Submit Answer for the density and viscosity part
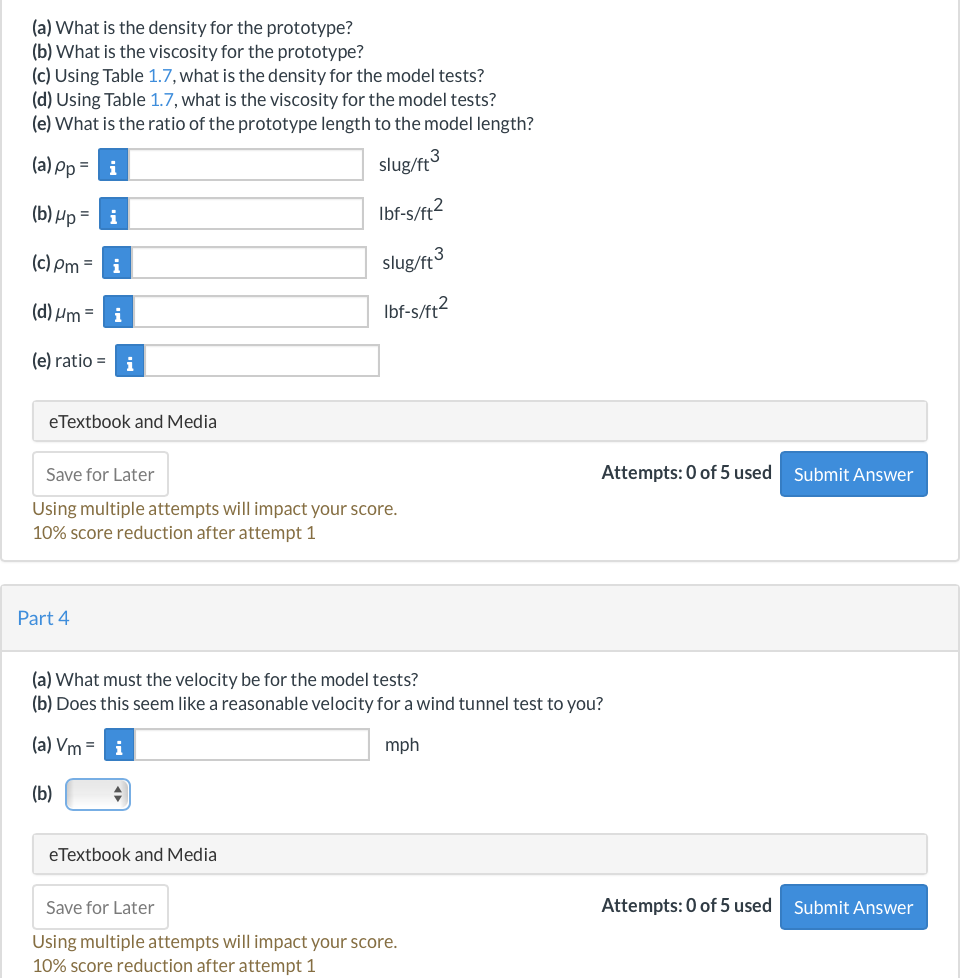 pos(853,474)
